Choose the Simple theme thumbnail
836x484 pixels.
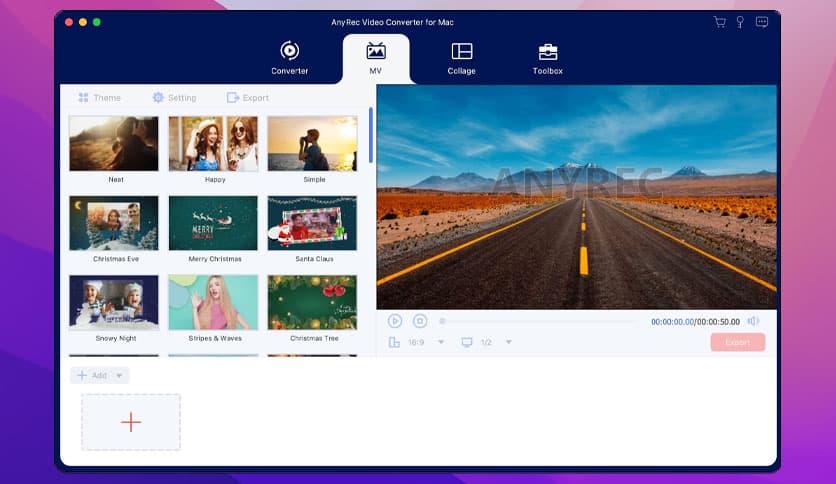(x=312, y=144)
